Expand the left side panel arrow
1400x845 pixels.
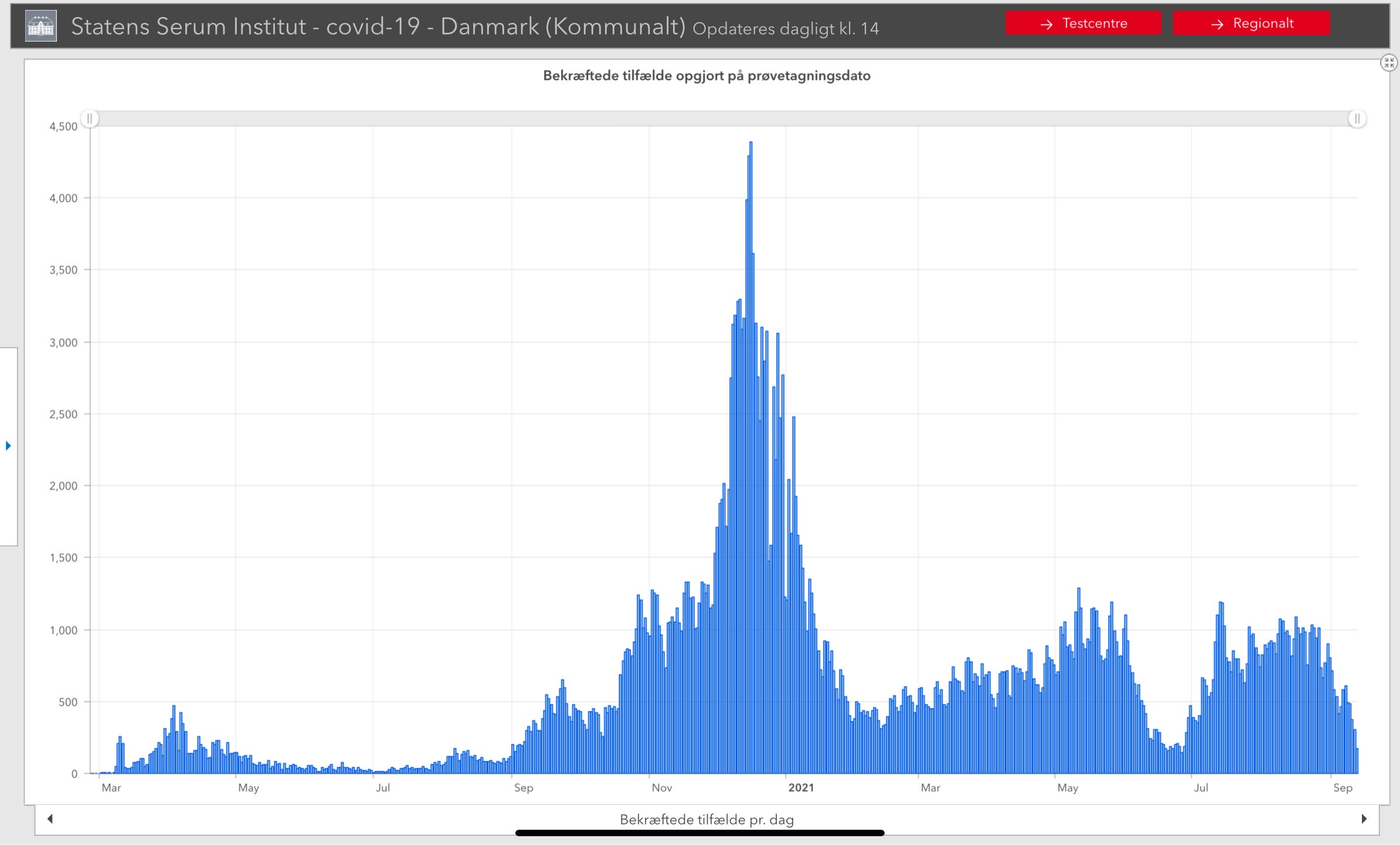[x=8, y=446]
